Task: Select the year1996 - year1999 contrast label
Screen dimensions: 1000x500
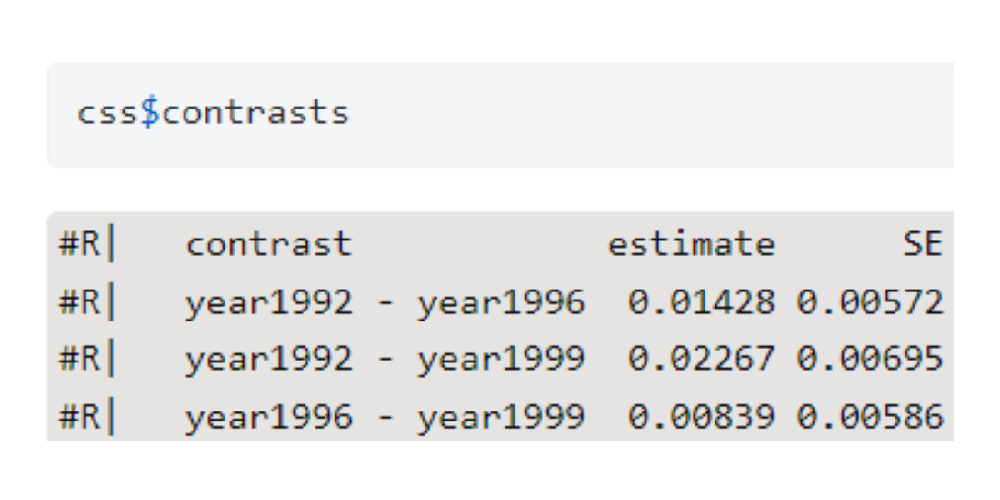Action: (x=384, y=417)
